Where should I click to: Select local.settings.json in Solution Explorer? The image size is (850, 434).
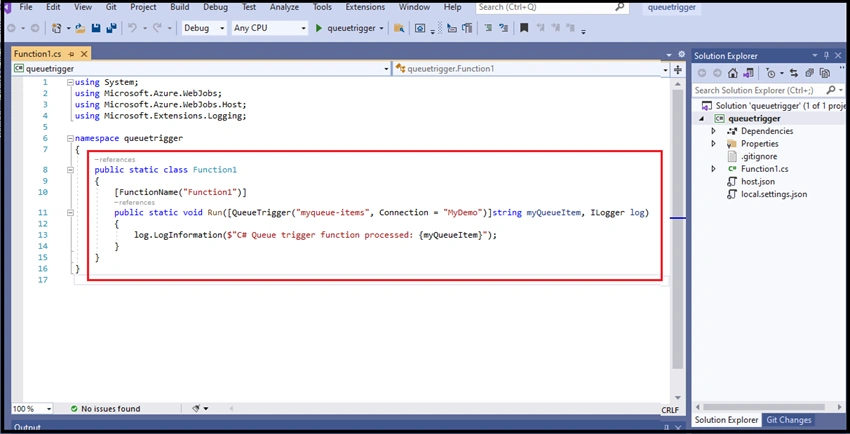(774, 194)
